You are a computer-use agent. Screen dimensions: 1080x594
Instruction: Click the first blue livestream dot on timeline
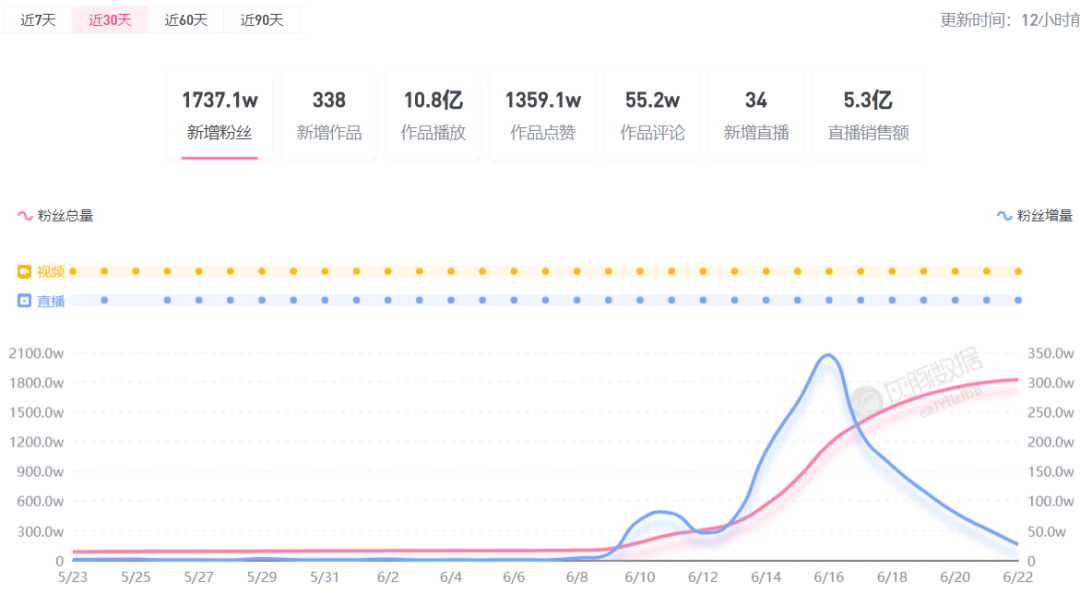(x=104, y=300)
